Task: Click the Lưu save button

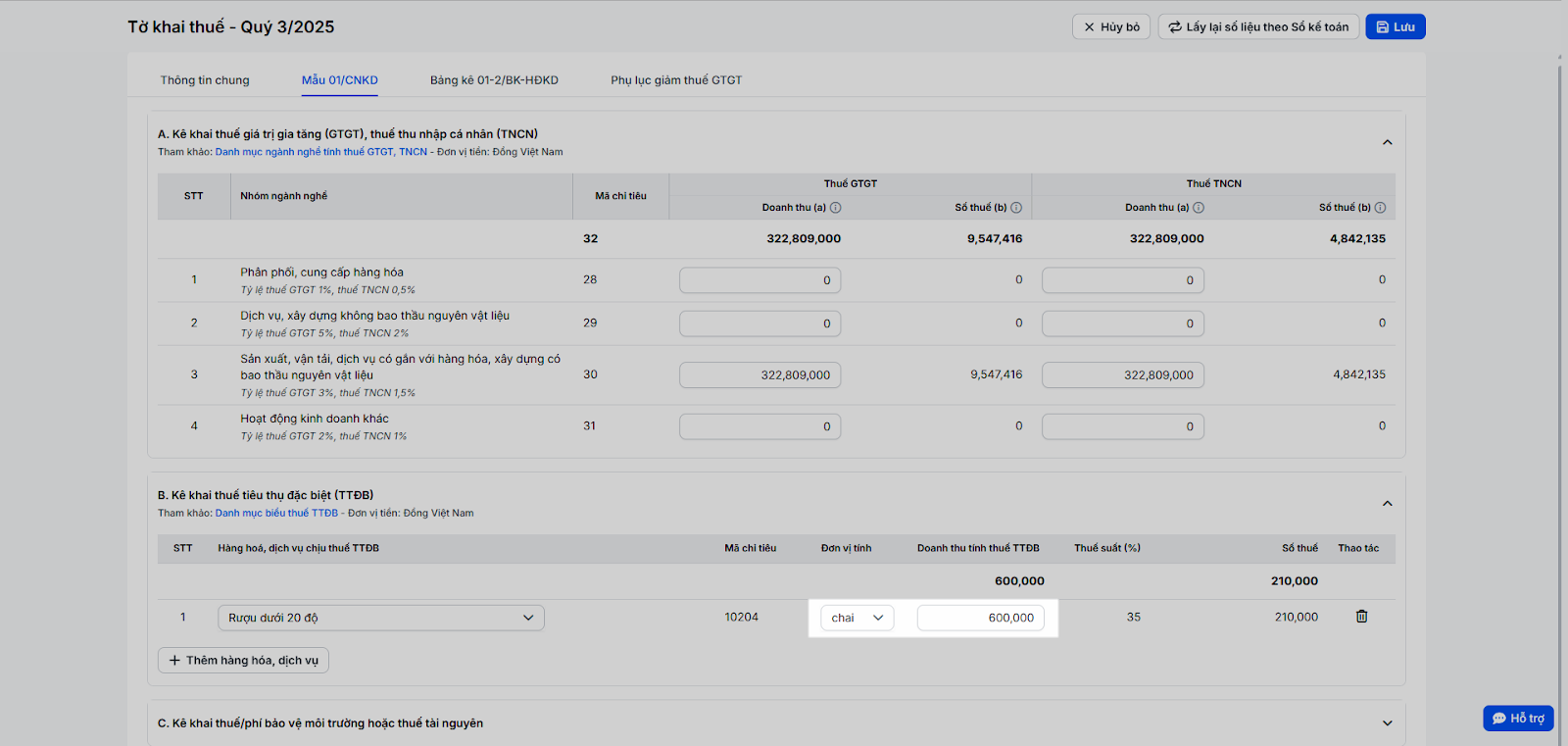Action: [1395, 27]
